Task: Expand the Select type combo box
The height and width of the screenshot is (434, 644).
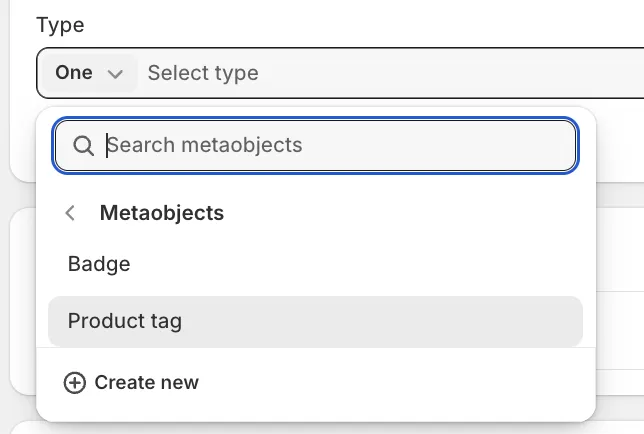Action: [x=380, y=73]
